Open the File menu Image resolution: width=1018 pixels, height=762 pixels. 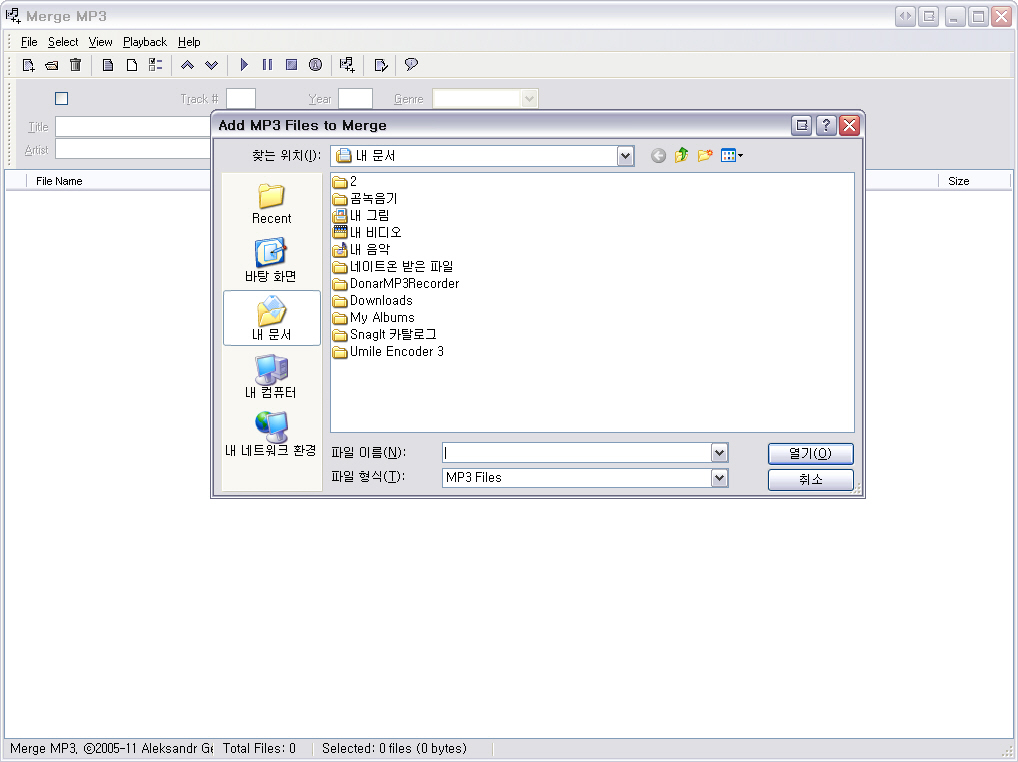[29, 42]
